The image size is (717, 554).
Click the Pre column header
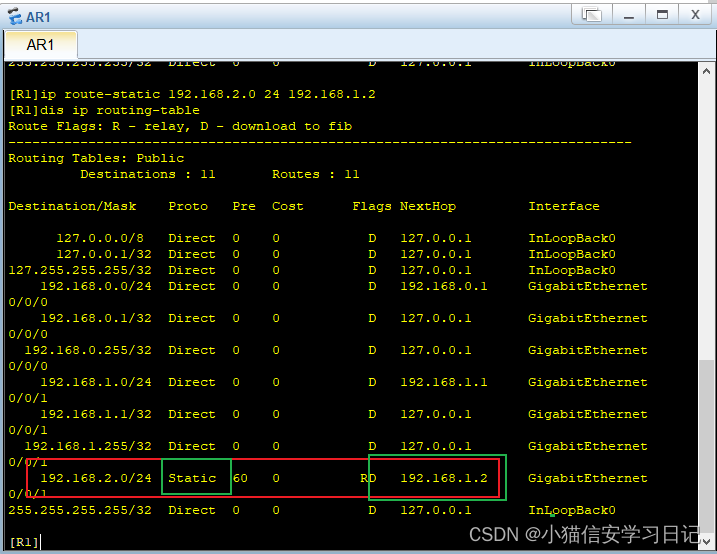click(x=244, y=206)
